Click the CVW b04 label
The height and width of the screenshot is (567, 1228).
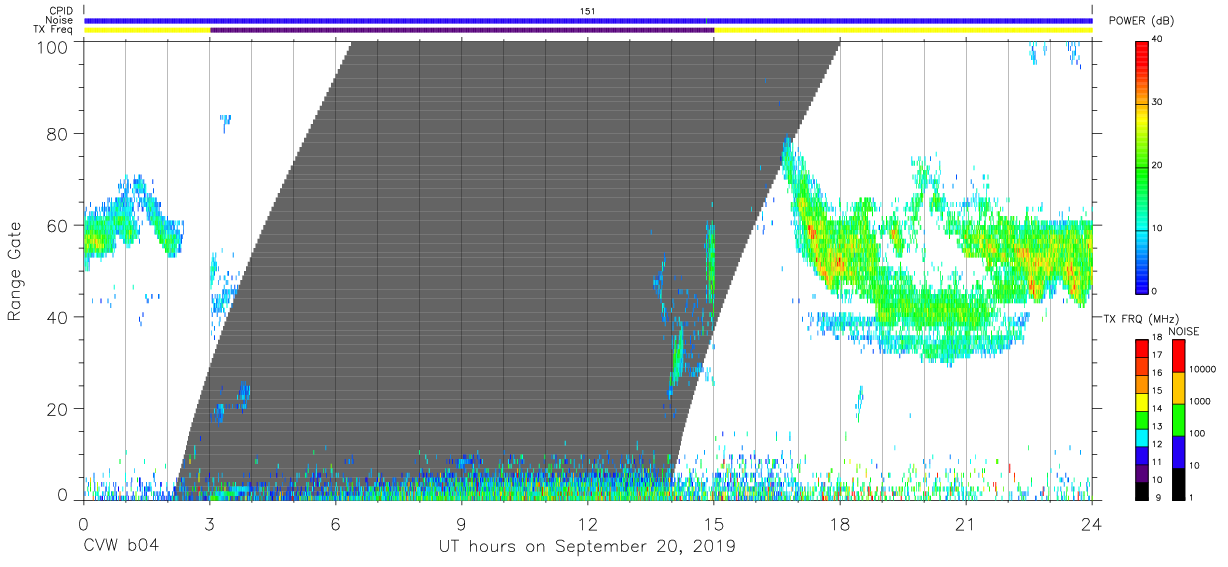(x=121, y=547)
